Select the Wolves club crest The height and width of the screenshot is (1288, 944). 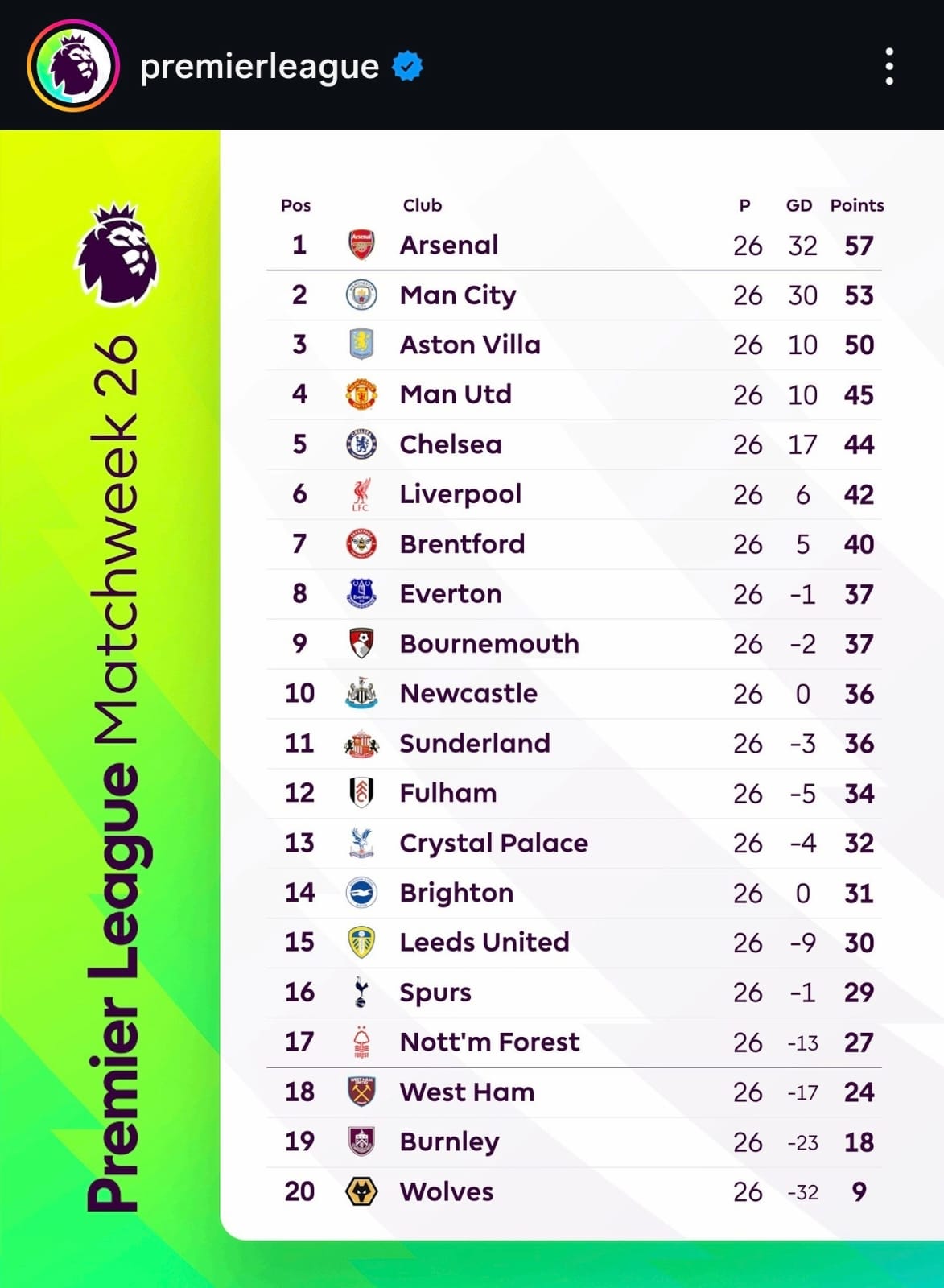point(361,1191)
